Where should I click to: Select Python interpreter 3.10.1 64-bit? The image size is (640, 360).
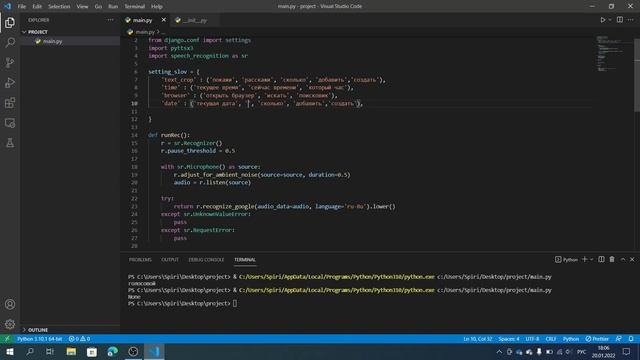[40, 339]
